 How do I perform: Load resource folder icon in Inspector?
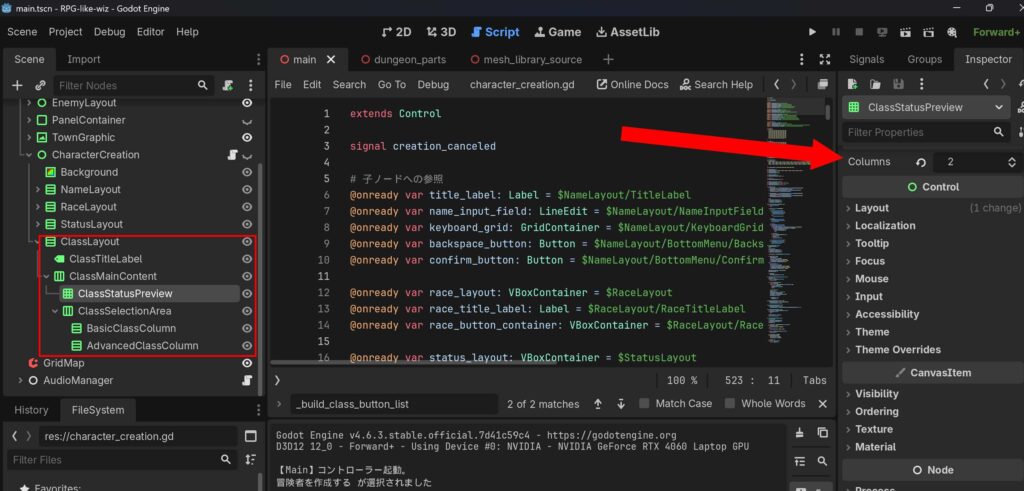pos(875,84)
